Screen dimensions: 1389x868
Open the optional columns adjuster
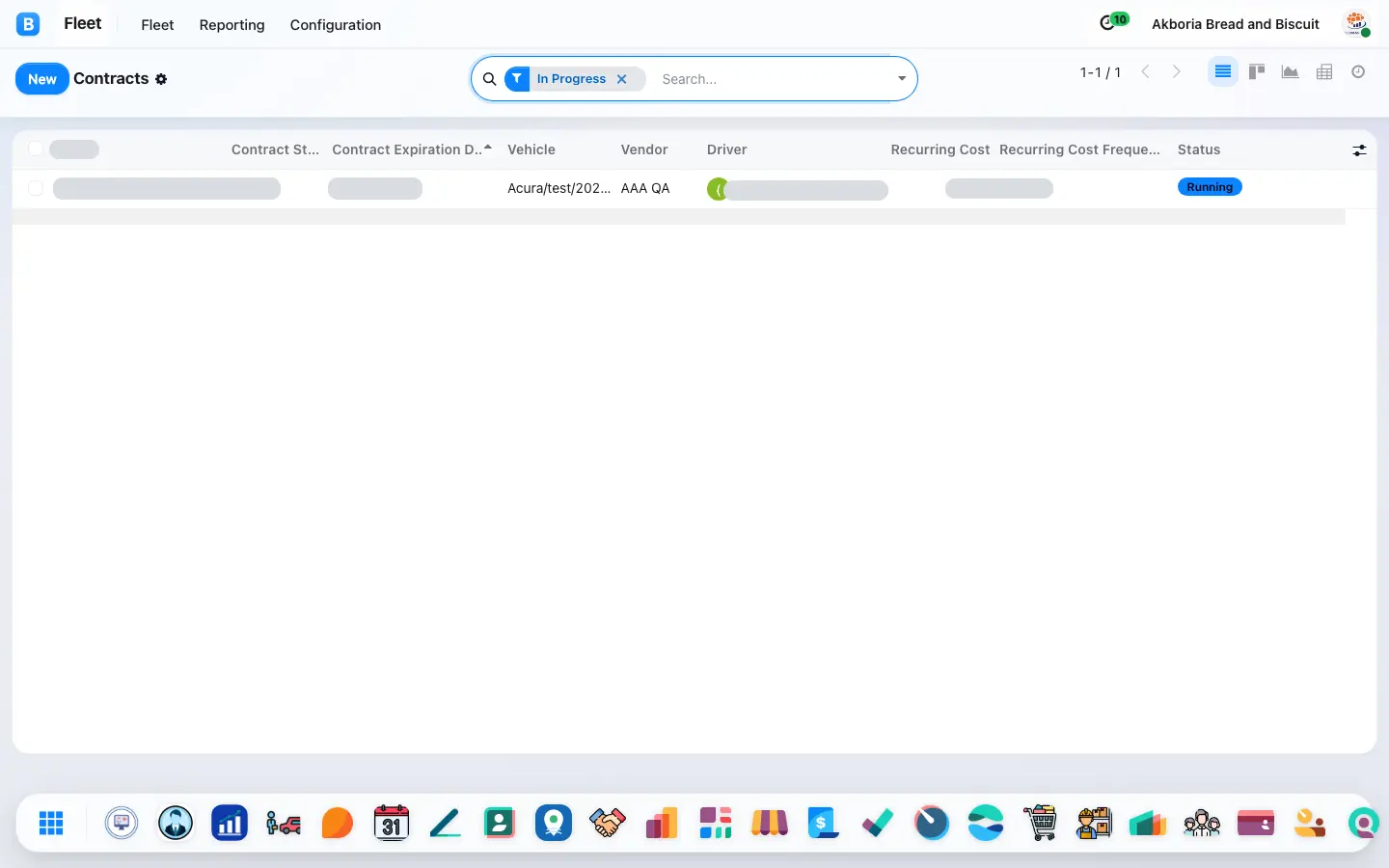click(x=1359, y=149)
